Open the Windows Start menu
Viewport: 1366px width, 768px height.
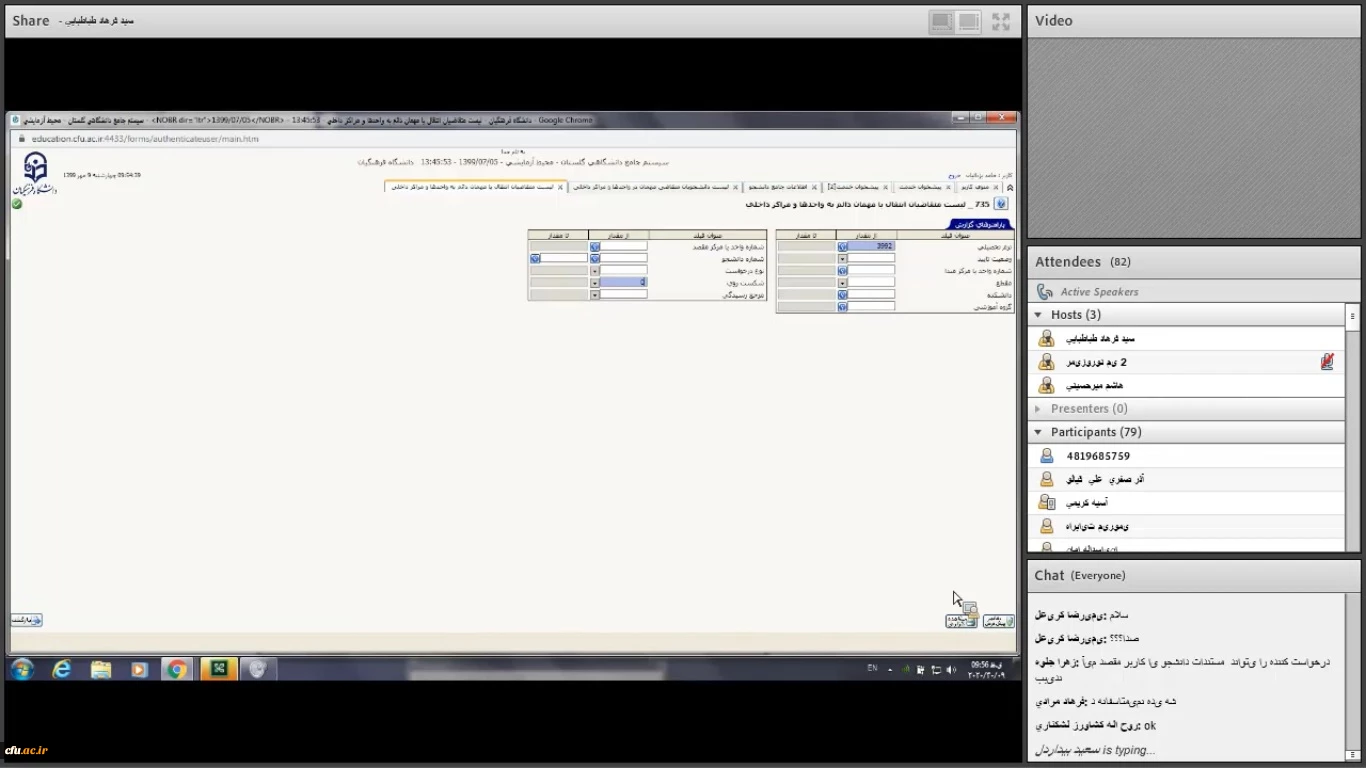click(22, 669)
